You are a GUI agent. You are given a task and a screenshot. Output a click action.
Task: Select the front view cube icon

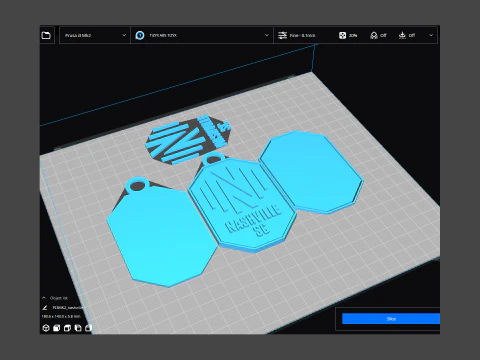coord(57,328)
